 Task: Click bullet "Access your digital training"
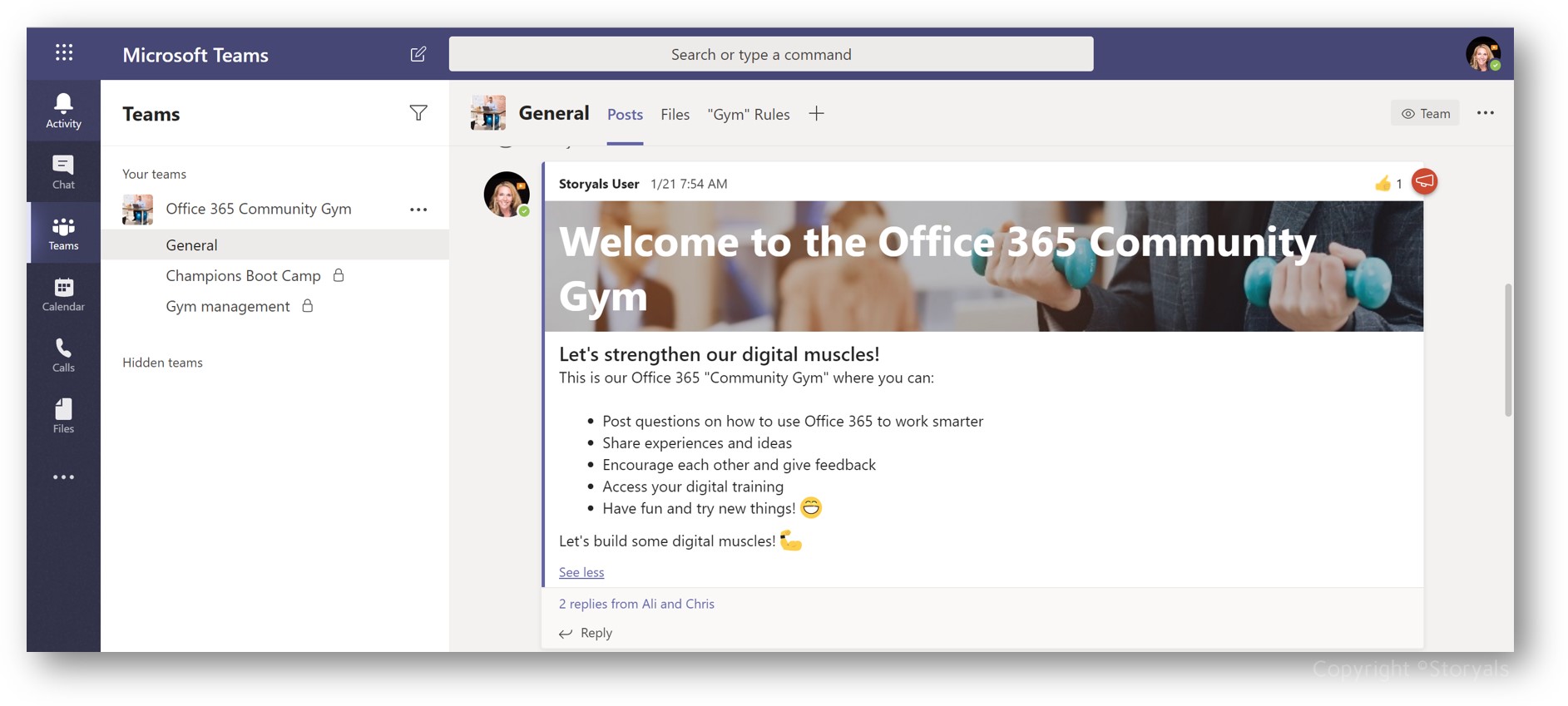tap(693, 486)
